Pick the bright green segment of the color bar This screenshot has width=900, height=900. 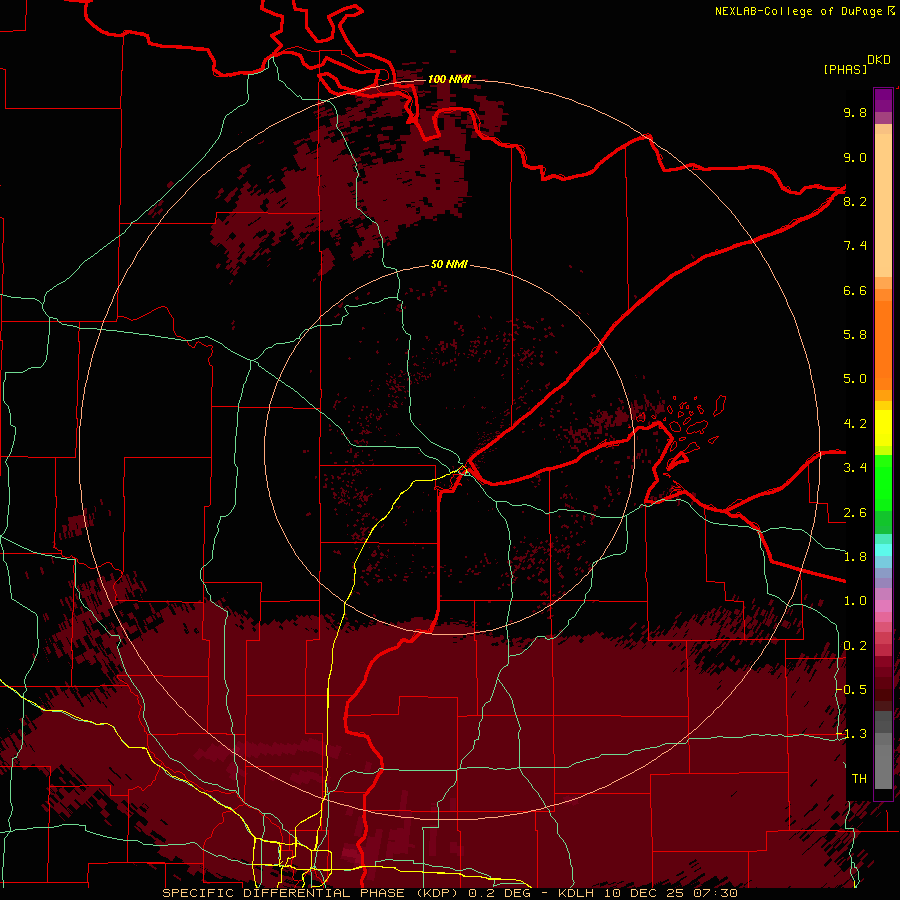[883, 482]
